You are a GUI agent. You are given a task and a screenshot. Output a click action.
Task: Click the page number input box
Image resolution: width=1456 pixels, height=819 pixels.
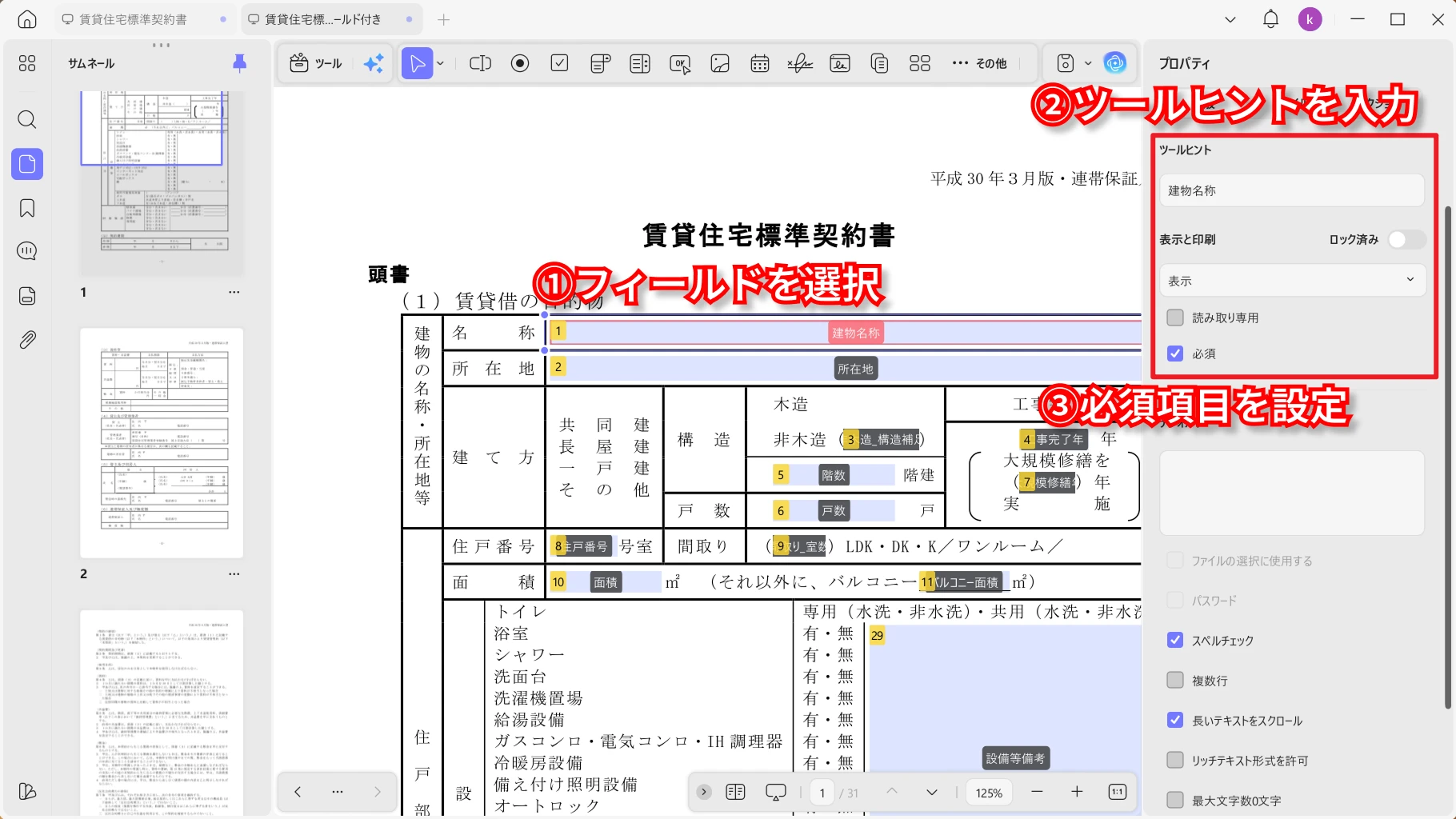click(822, 793)
